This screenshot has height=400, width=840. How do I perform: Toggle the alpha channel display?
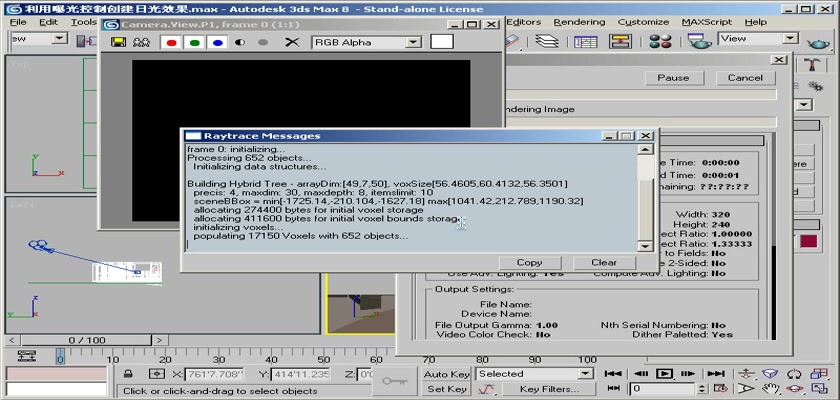click(240, 42)
